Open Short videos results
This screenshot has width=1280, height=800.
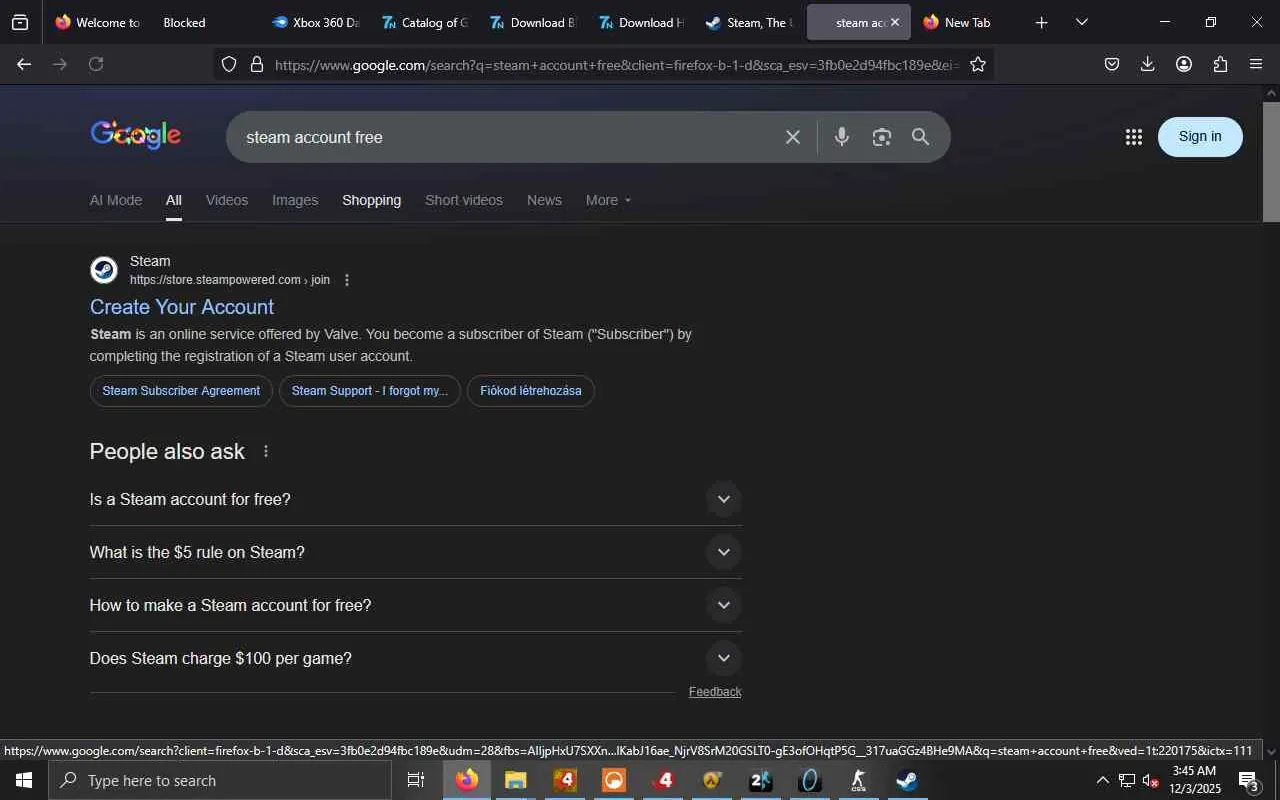pos(464,200)
